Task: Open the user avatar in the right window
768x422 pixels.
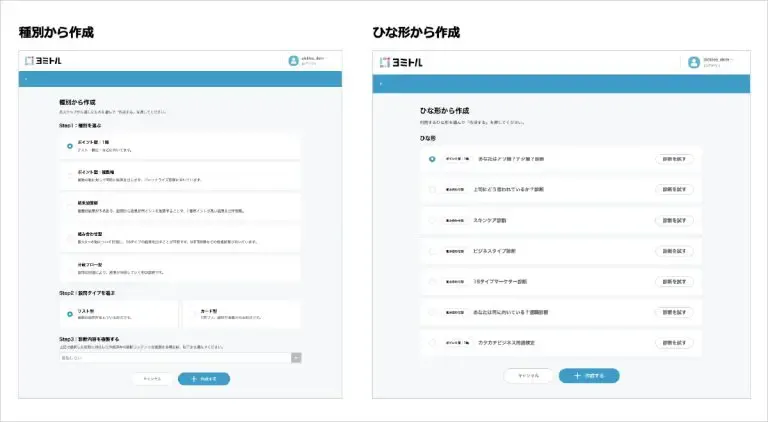Action: 694,62
